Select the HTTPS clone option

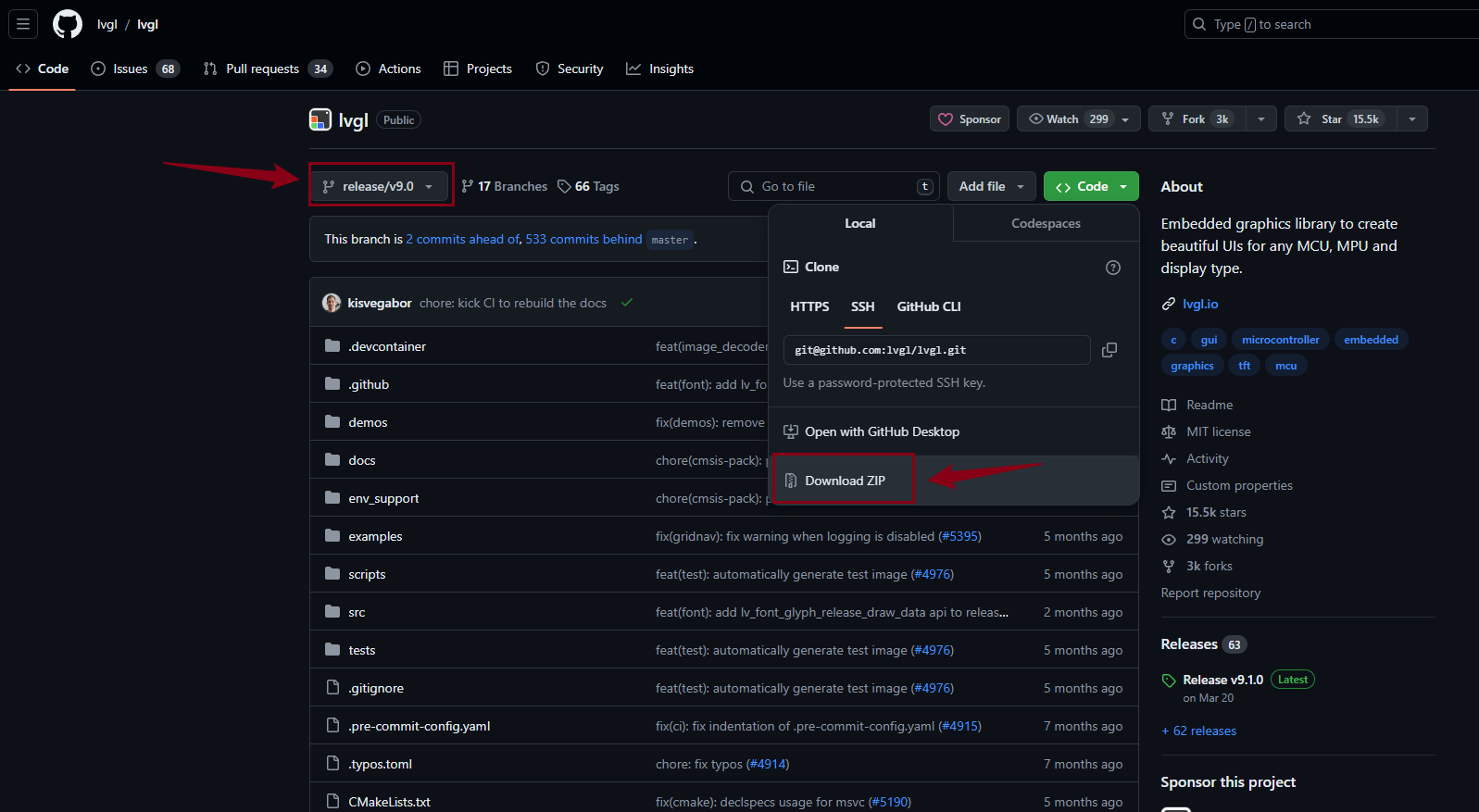(810, 306)
